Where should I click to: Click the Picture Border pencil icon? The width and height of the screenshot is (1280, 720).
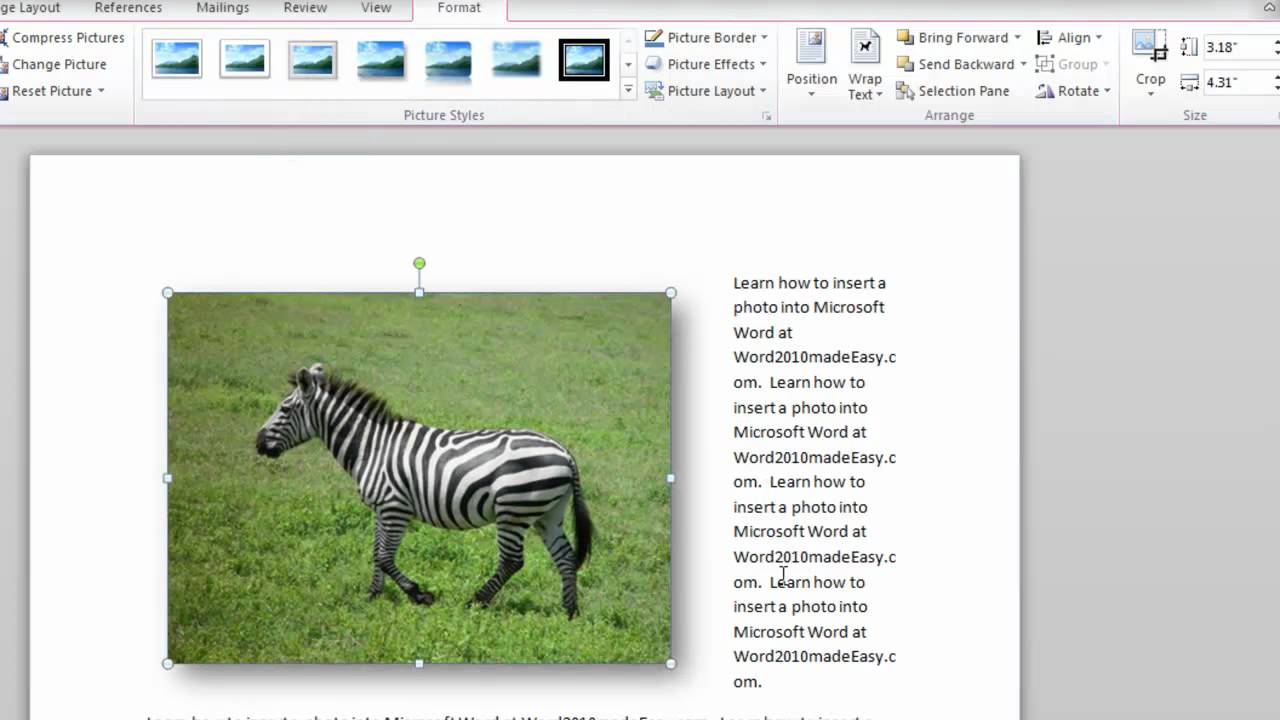(x=654, y=38)
